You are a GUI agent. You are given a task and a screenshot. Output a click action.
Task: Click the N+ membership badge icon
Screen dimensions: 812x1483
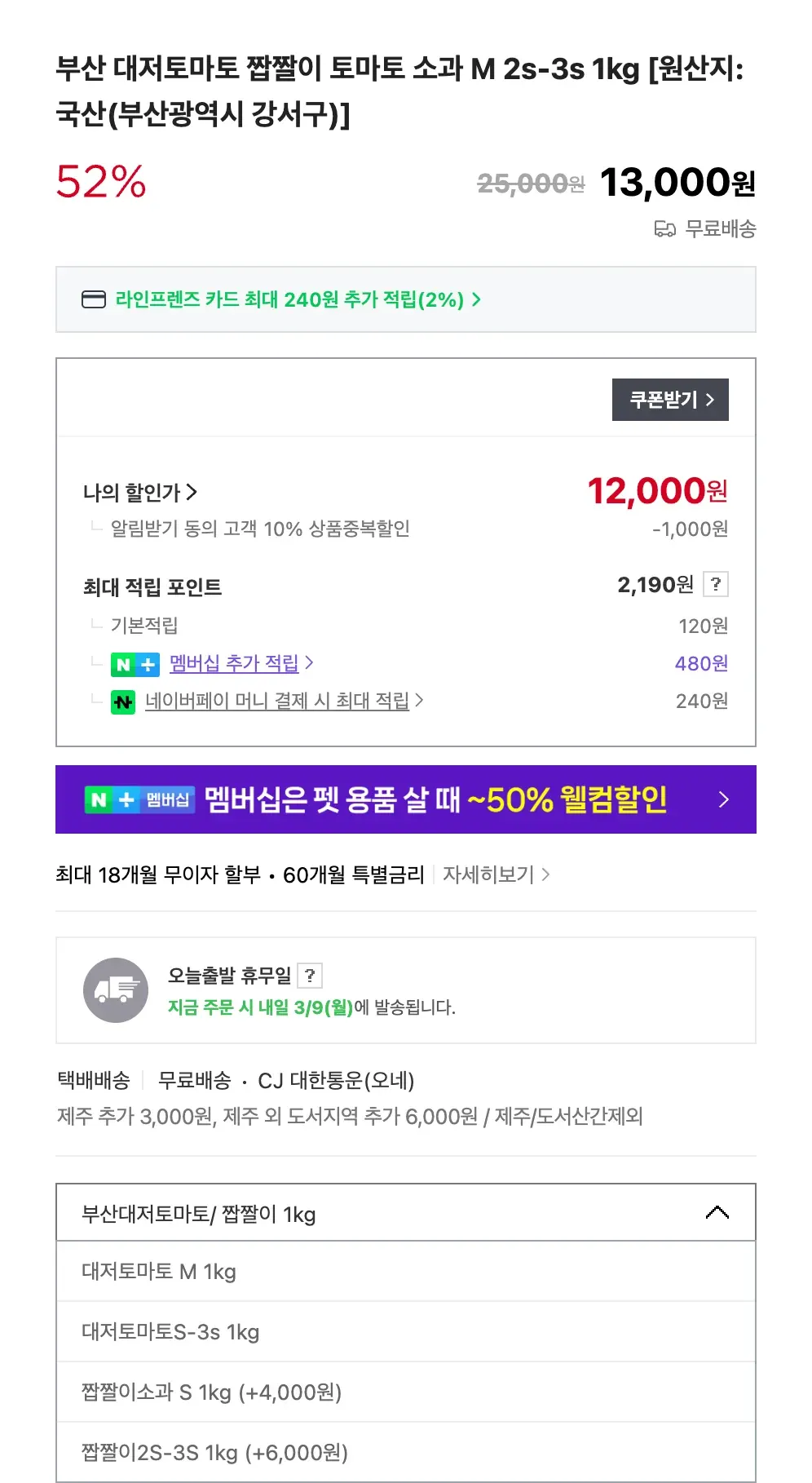pyautogui.click(x=135, y=665)
